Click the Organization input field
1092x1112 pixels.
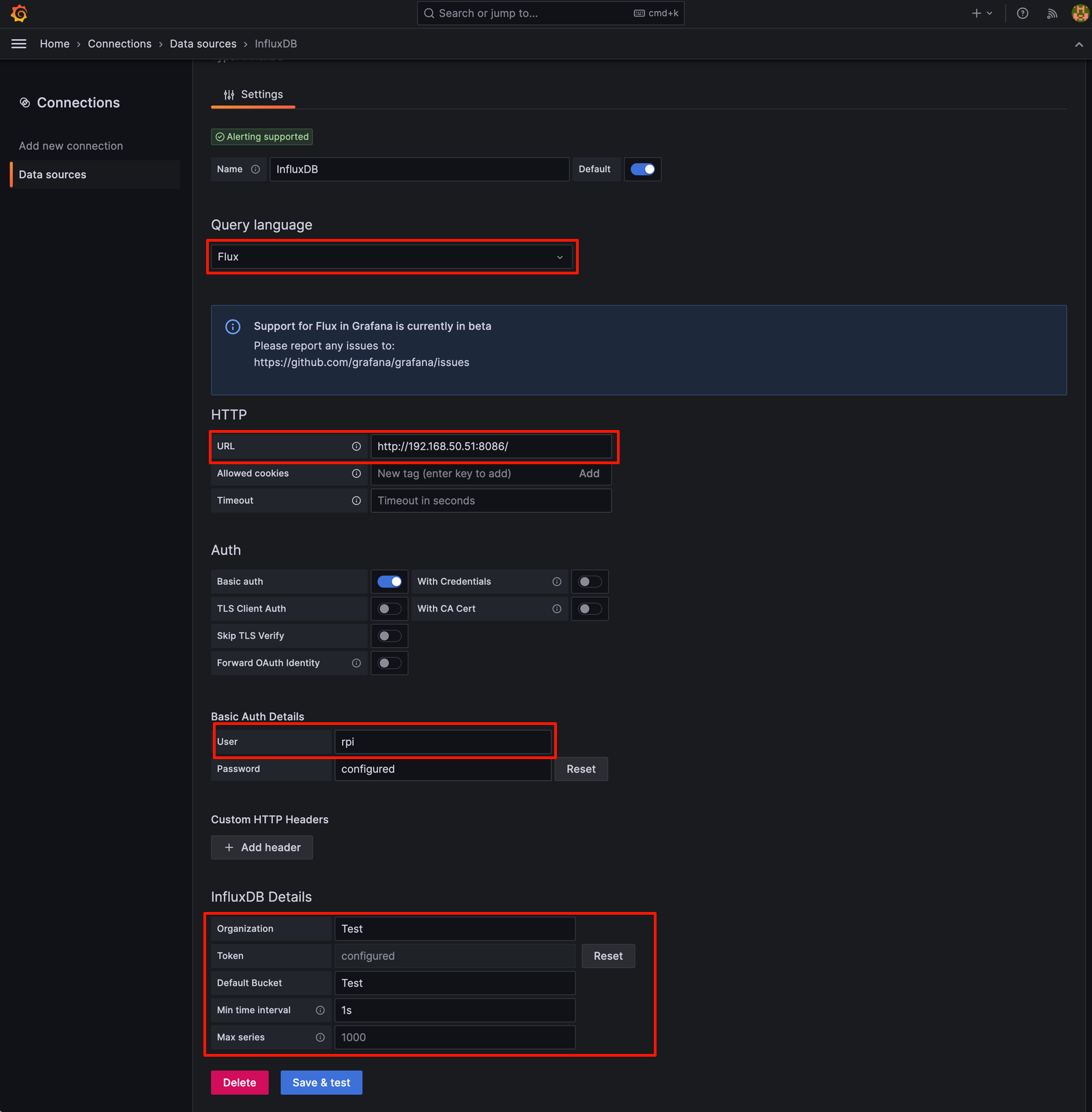point(455,929)
